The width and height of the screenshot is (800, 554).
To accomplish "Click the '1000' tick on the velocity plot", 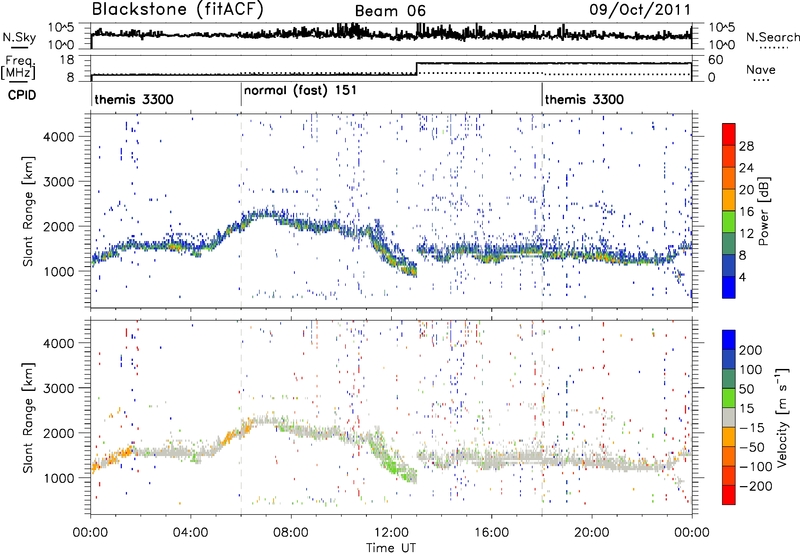I will [58, 478].
